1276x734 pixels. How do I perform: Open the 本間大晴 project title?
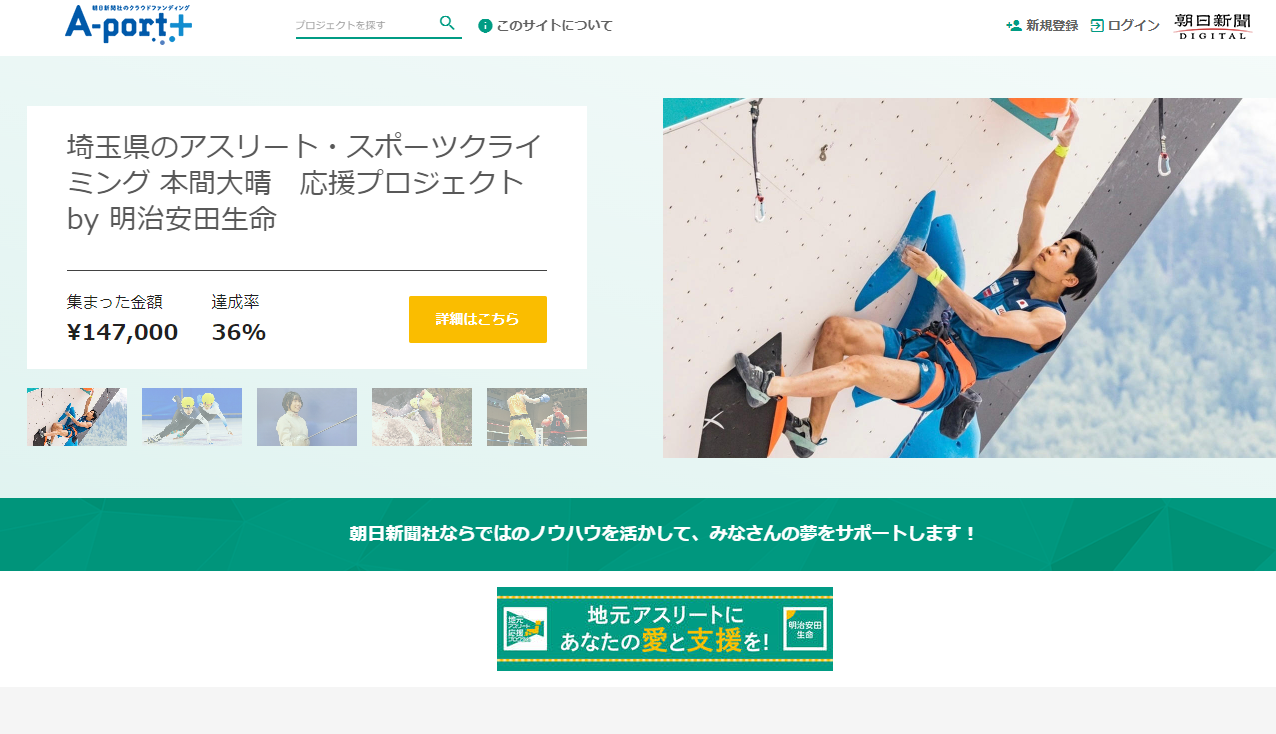click(x=305, y=183)
